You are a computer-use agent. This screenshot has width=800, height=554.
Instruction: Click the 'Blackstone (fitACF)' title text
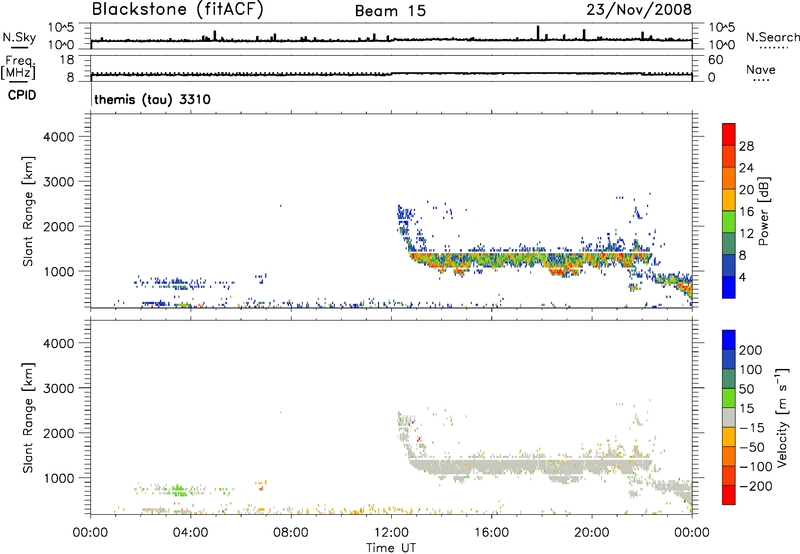point(178,9)
